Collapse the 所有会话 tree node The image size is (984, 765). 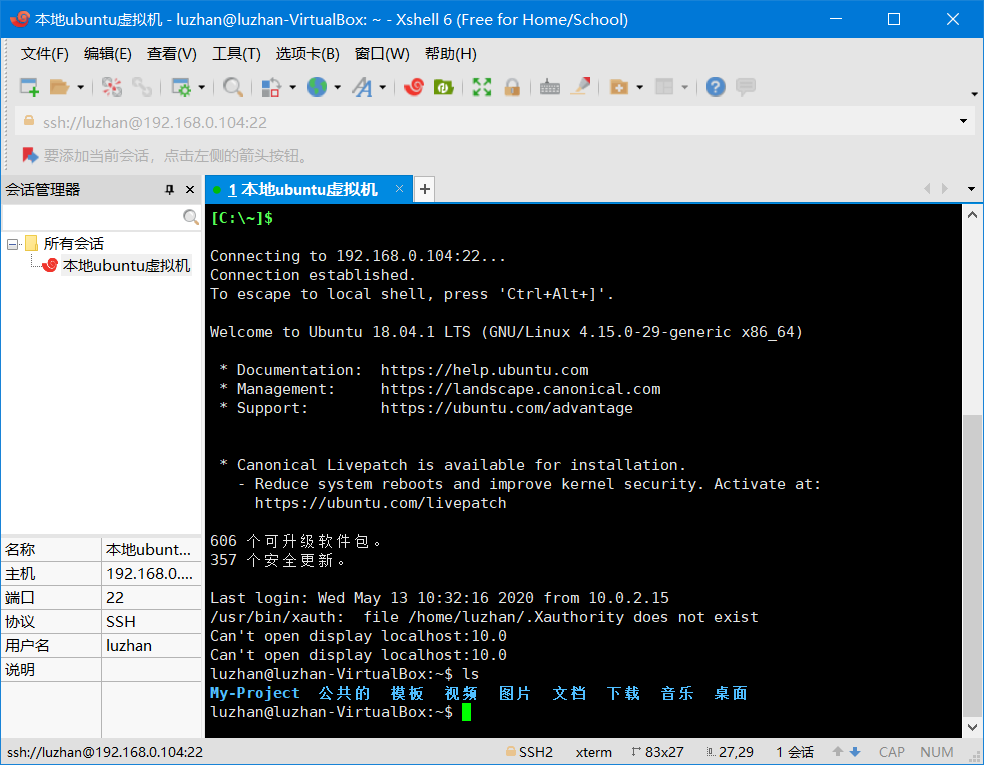click(12, 244)
